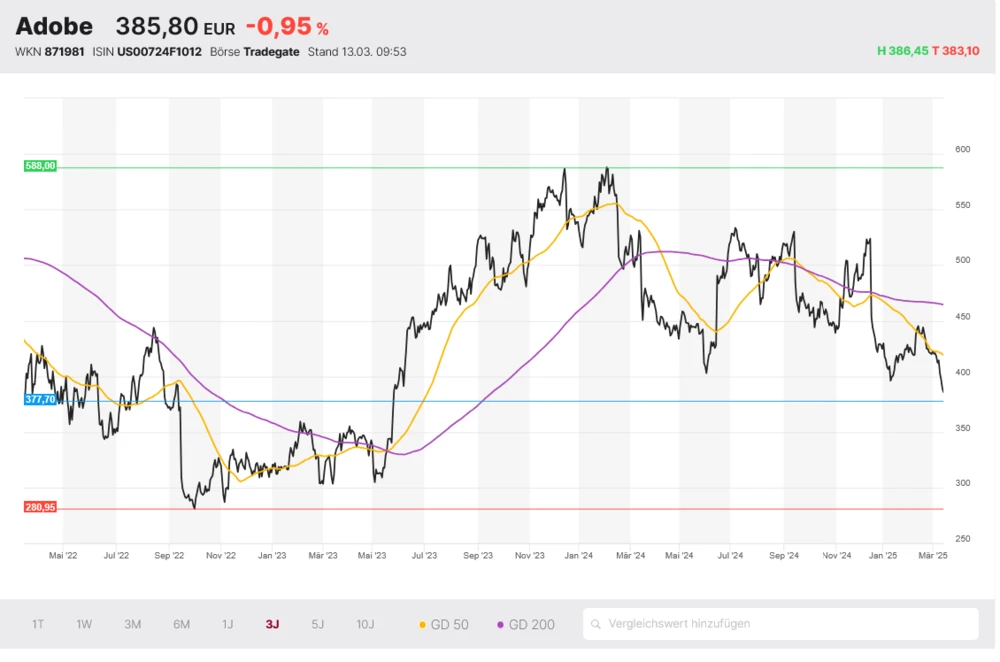Click the red 280,95 low marker
Viewport: 1000px width, 662px height.
(x=40, y=507)
